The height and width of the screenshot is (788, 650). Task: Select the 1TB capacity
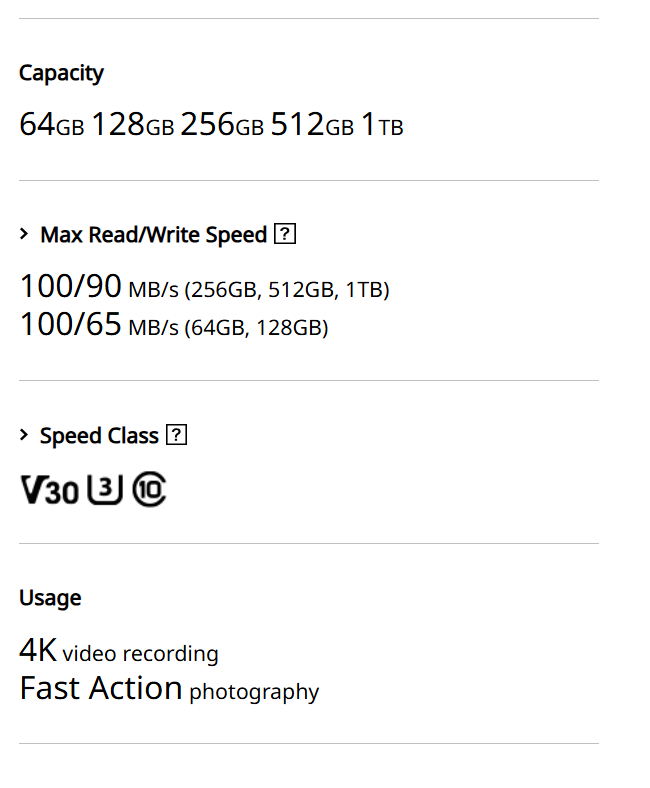tap(382, 125)
